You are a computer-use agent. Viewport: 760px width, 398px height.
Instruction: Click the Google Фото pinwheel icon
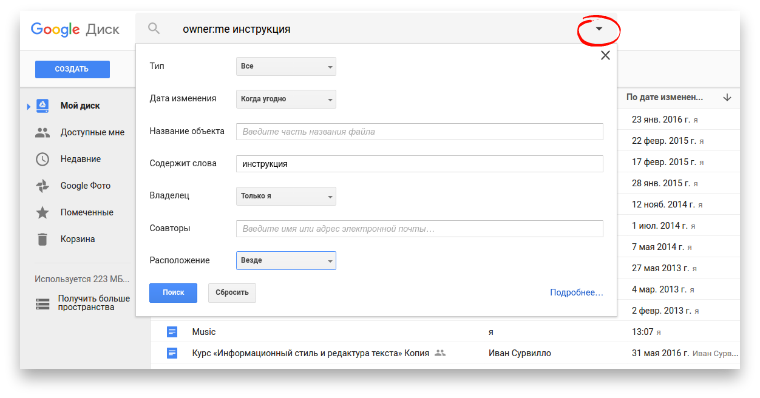[43, 186]
